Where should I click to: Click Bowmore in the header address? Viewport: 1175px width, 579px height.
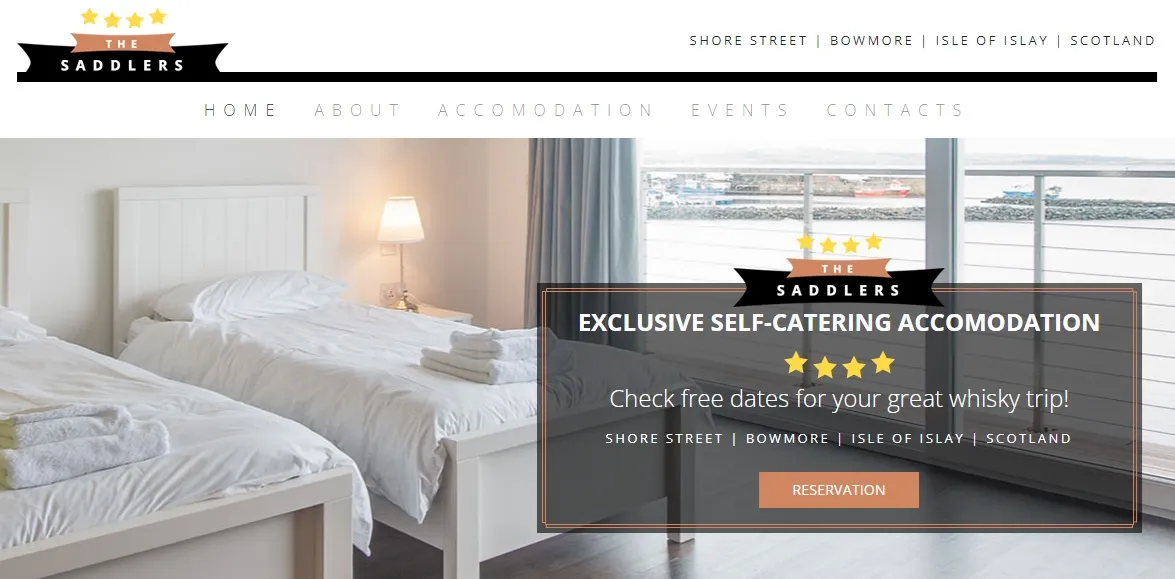872,40
